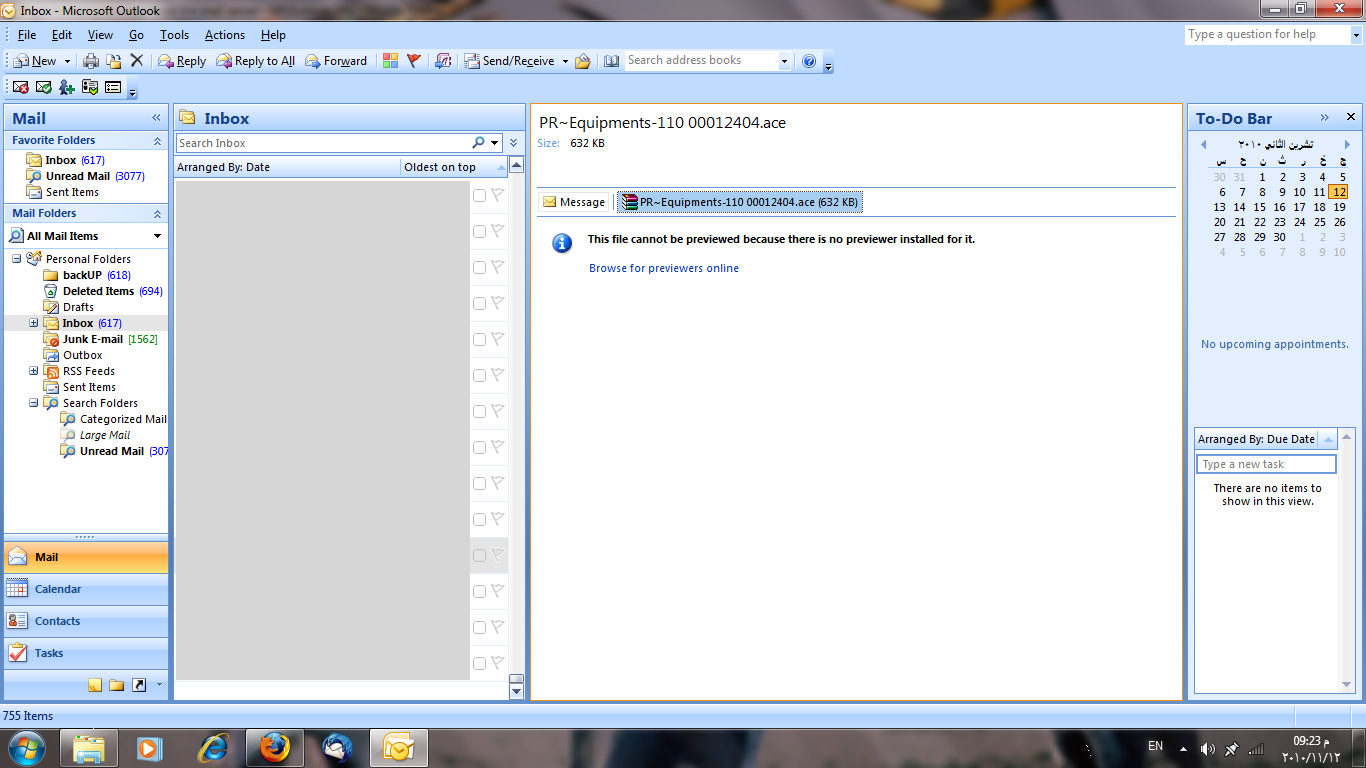Screen dimensions: 1366x768
Task: Click the Delete (X) toolbar icon
Action: click(x=137, y=61)
